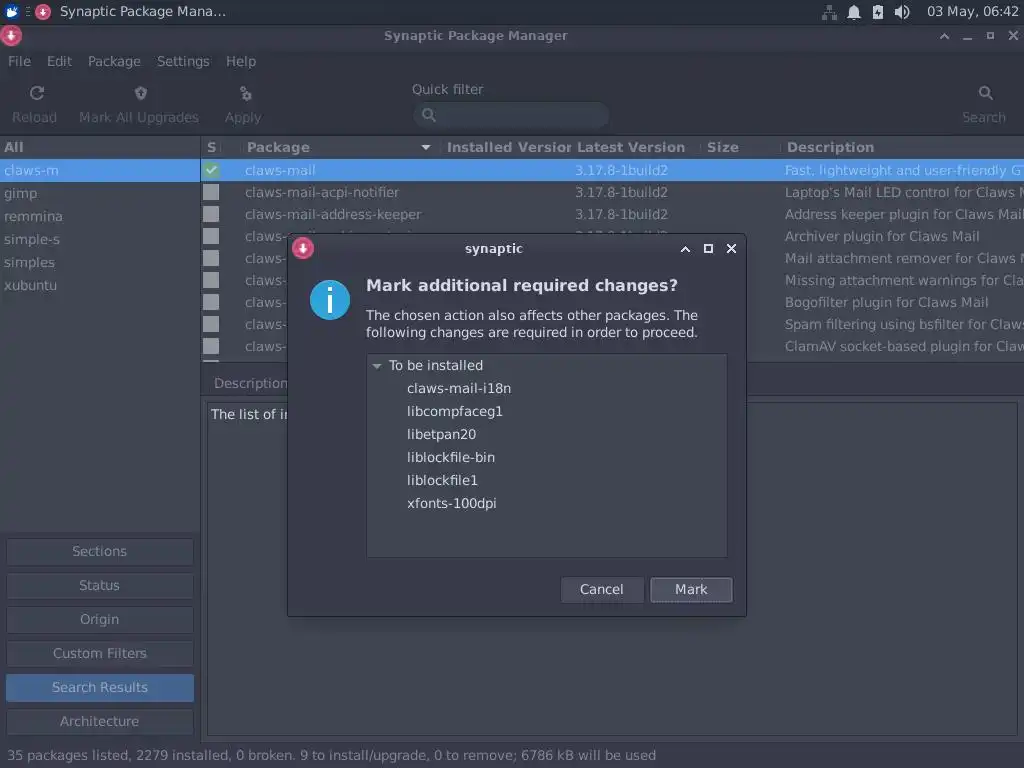Viewport: 1024px width, 768px height.
Task: Select claws-mail-i18n in the dialog list
Action: 459,389
